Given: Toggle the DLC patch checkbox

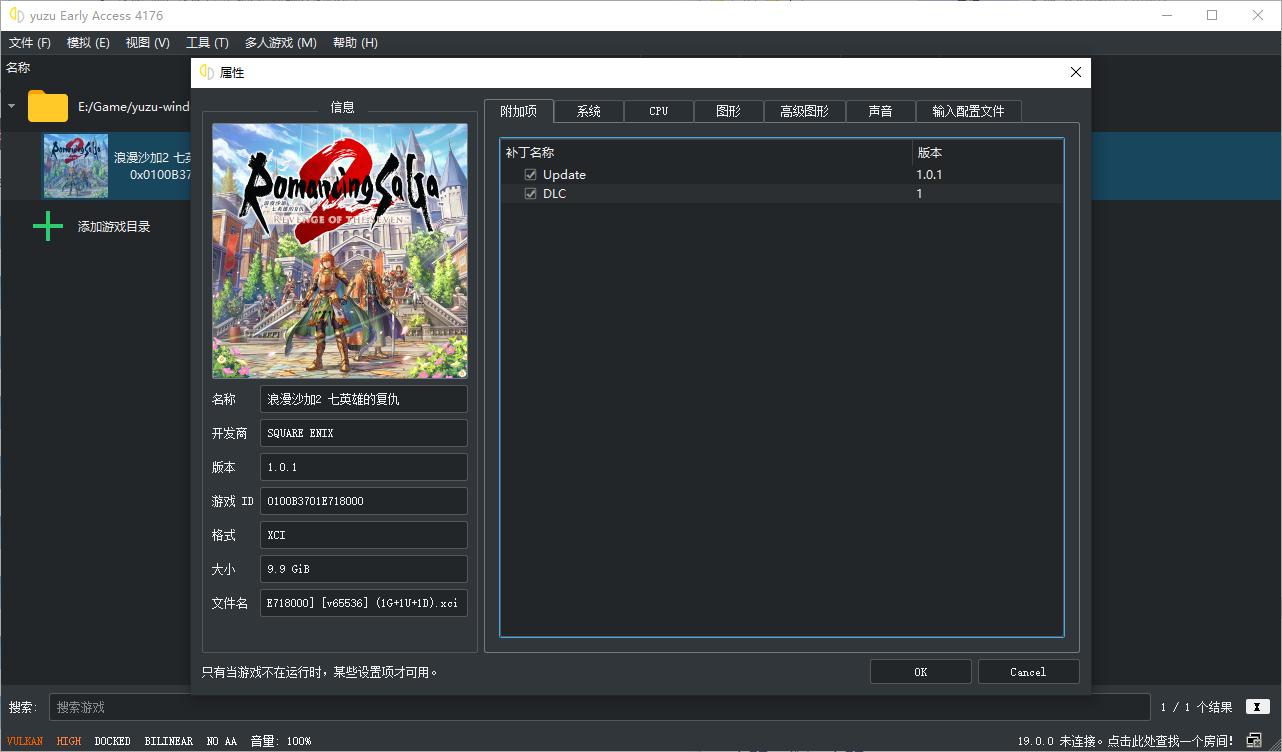Looking at the screenshot, I should pos(531,194).
